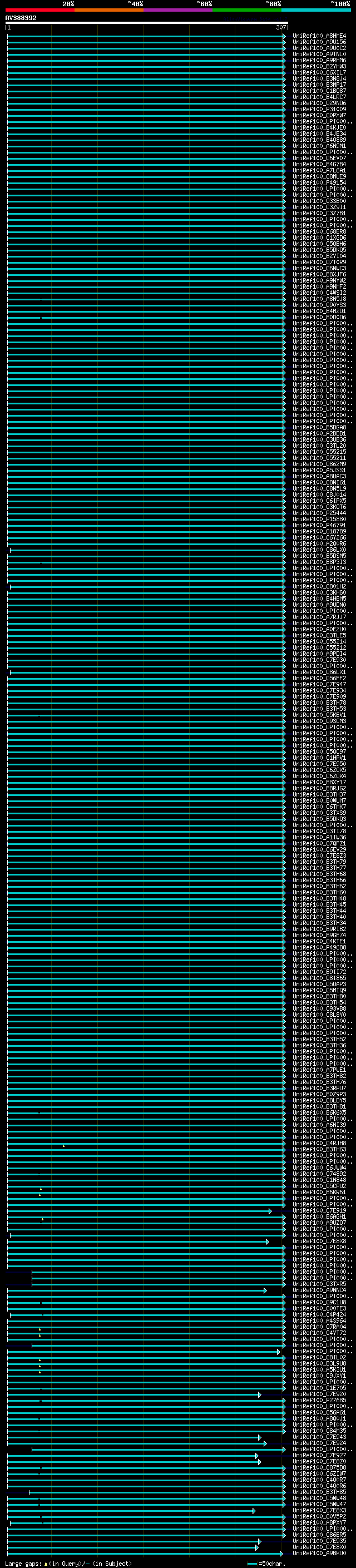
Task: Select hit label UniRef100_B8P3I3
Action: [319, 562]
